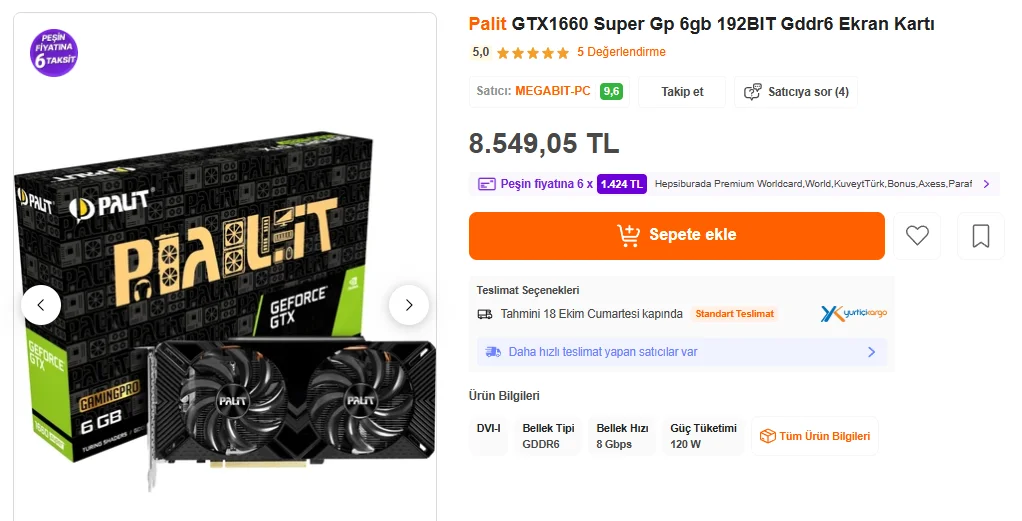Open the 5 Değerlendirme reviews link

(x=621, y=52)
